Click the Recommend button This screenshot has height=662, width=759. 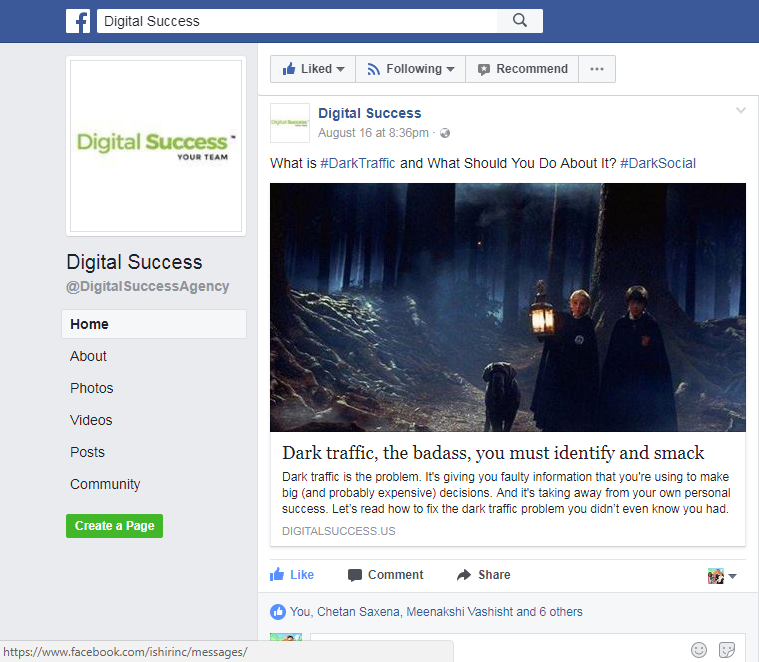pos(522,69)
